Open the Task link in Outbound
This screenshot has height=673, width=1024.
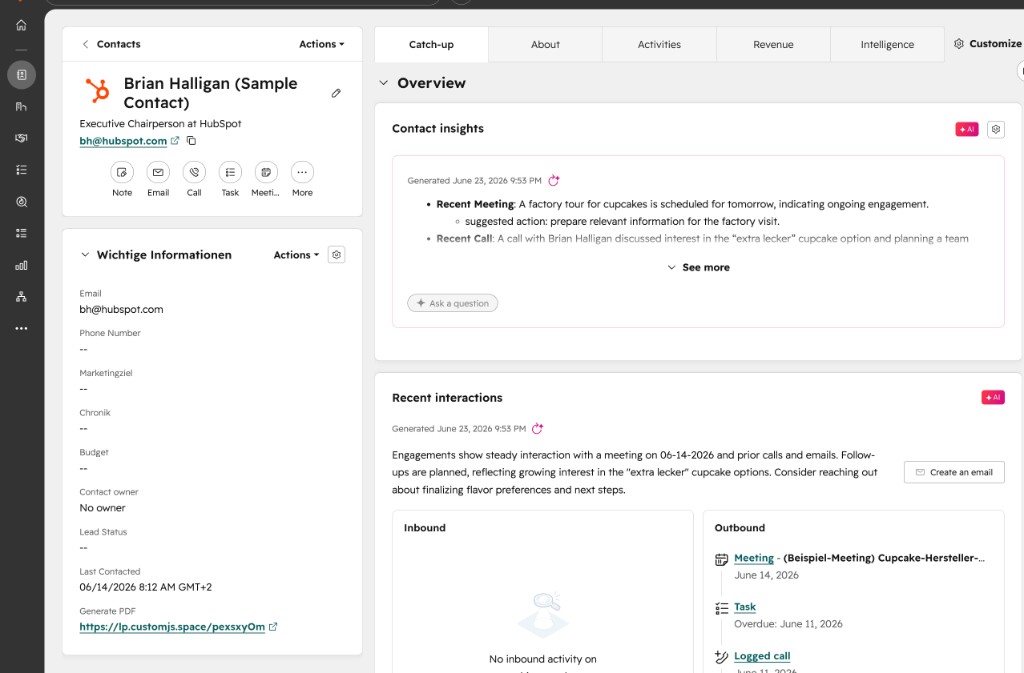(x=744, y=606)
